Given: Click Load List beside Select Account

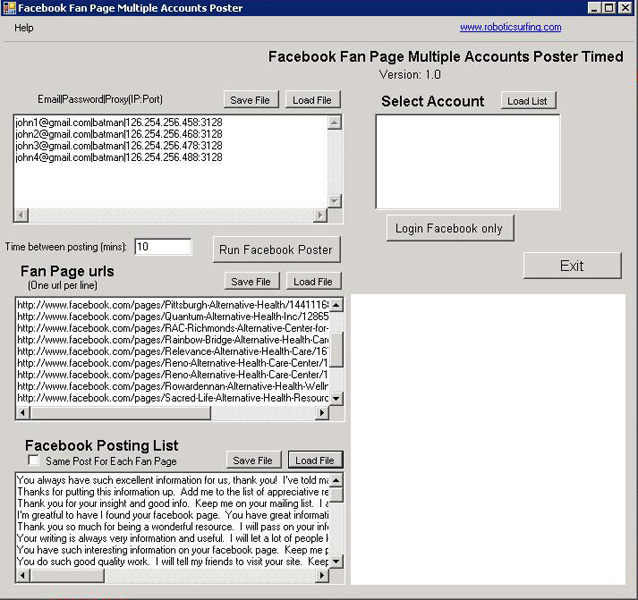Looking at the screenshot, I should [x=528, y=100].
